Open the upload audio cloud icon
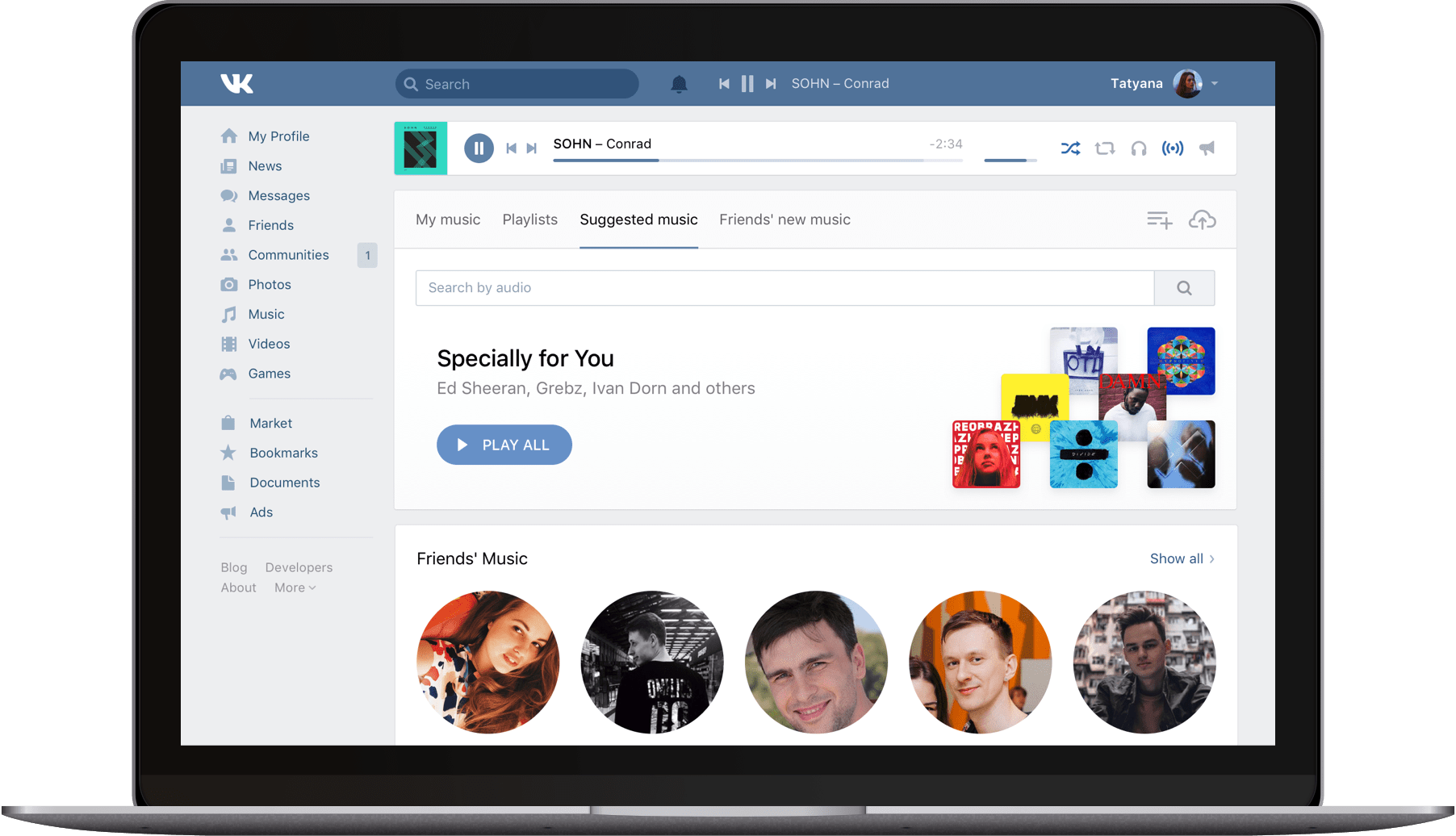1456x836 pixels. tap(1202, 219)
